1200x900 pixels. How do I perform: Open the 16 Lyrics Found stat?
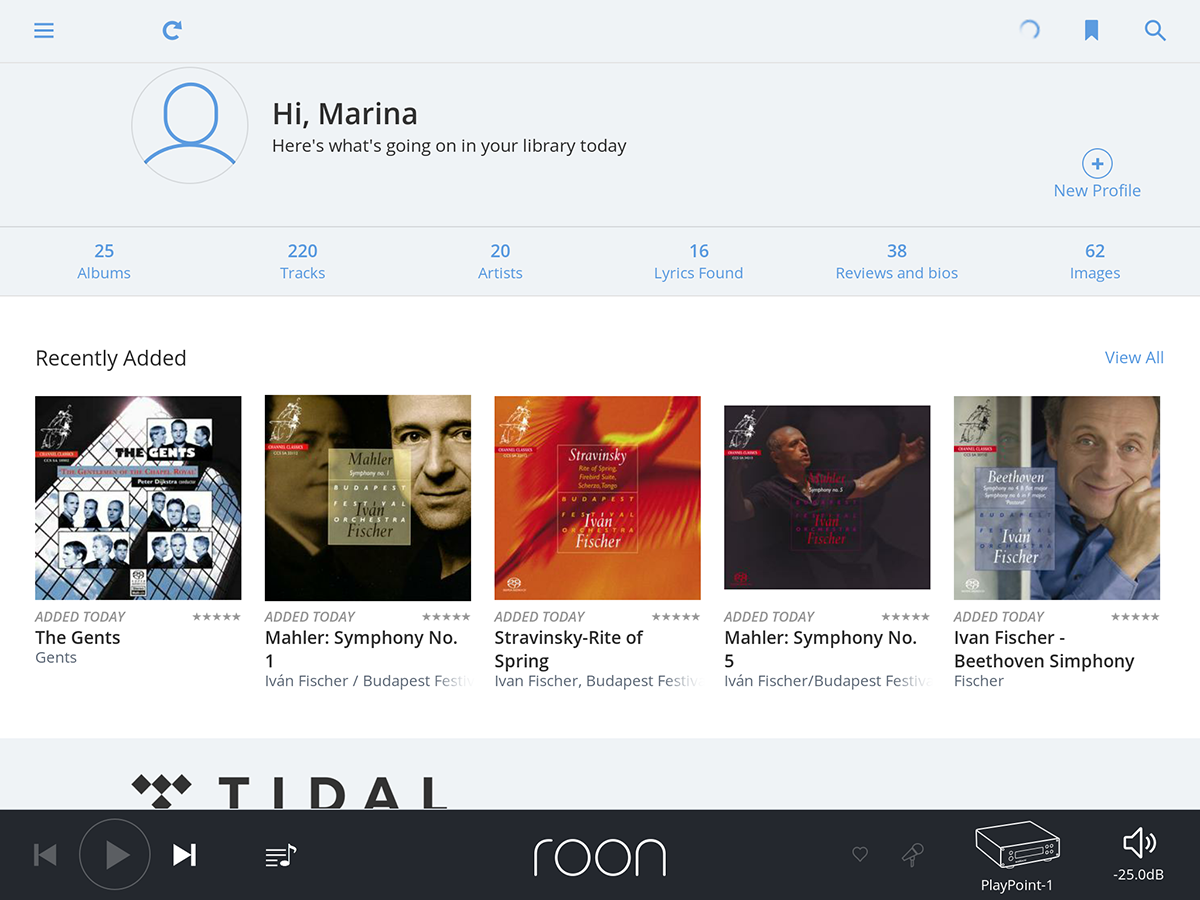tap(699, 261)
